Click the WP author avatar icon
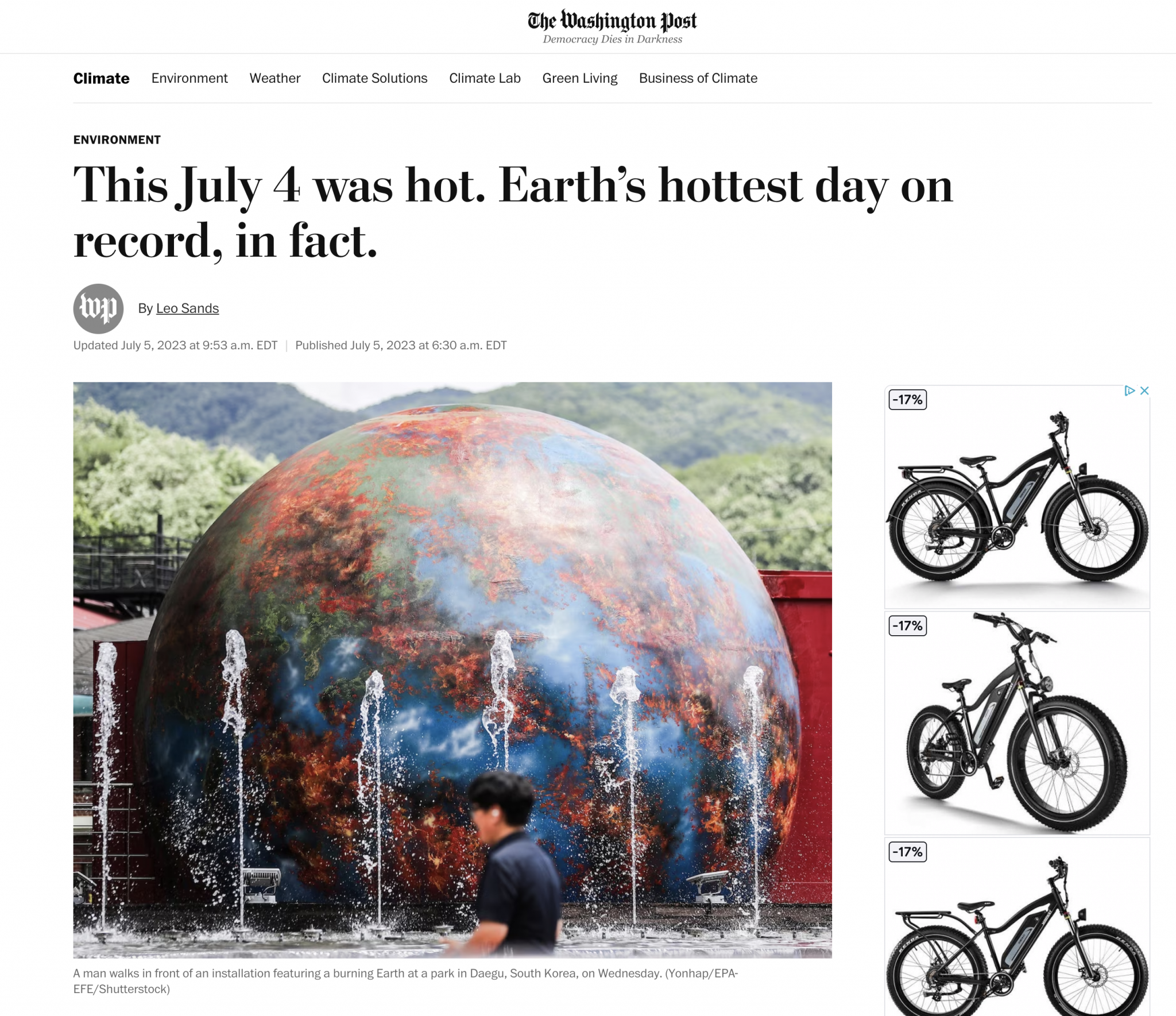This screenshot has height=1016, width=1176. tap(99, 308)
